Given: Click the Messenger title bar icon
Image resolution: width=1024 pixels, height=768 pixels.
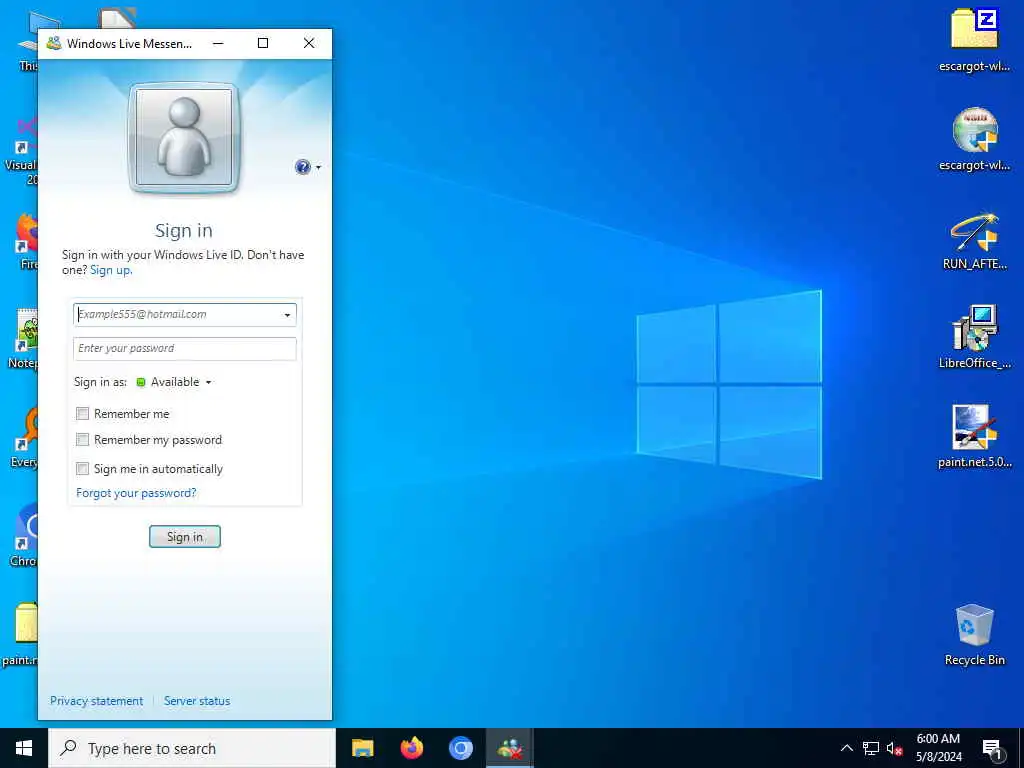Looking at the screenshot, I should pos(54,44).
